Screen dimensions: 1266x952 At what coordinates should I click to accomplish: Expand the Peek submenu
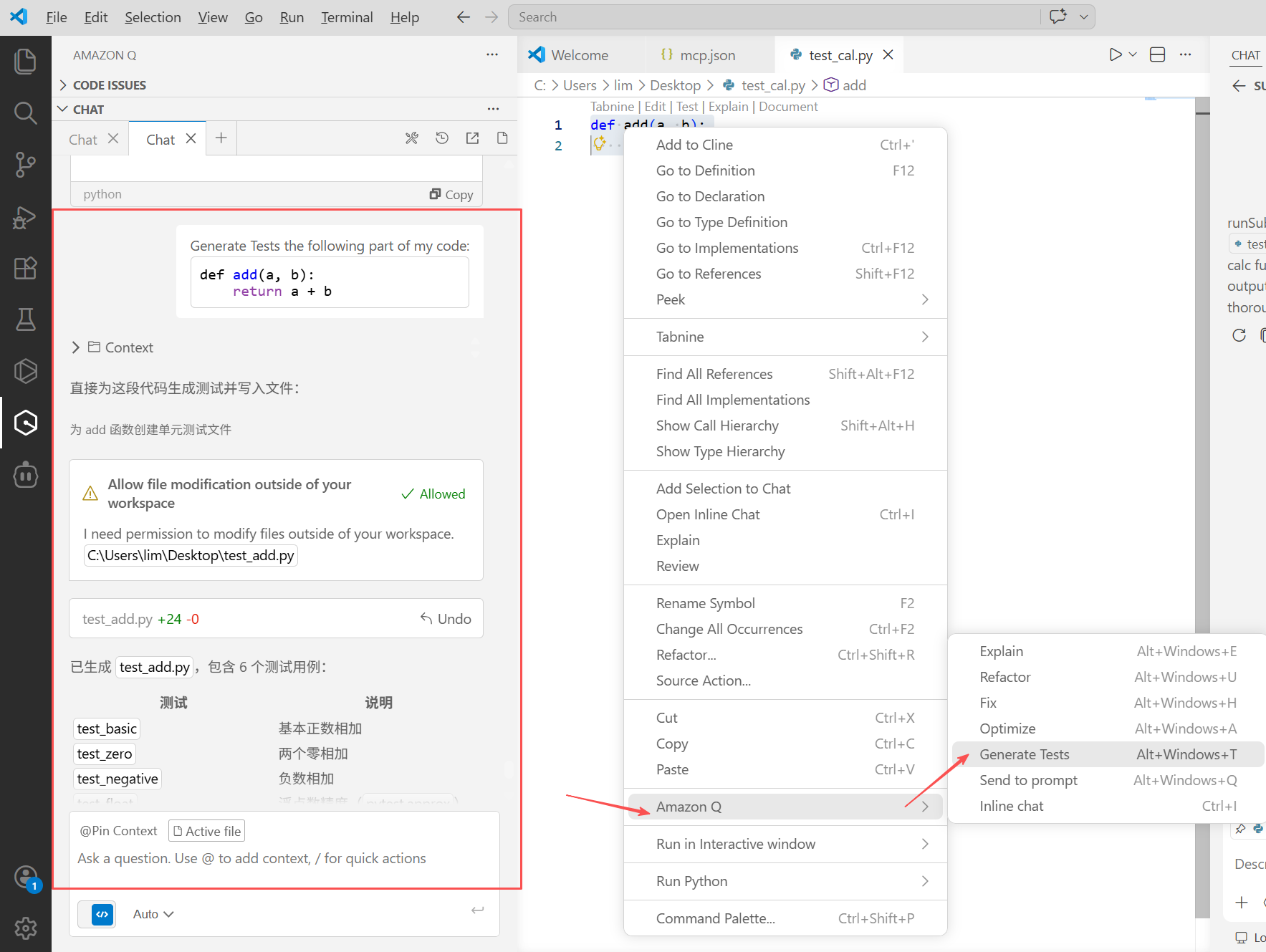pos(786,299)
